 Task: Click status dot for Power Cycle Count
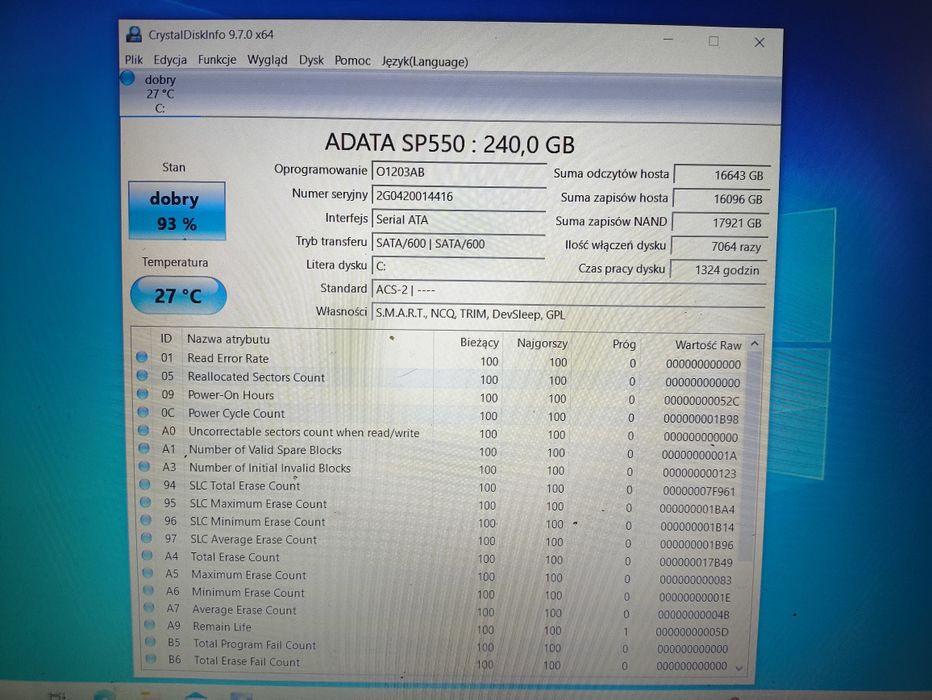pyautogui.click(x=143, y=412)
